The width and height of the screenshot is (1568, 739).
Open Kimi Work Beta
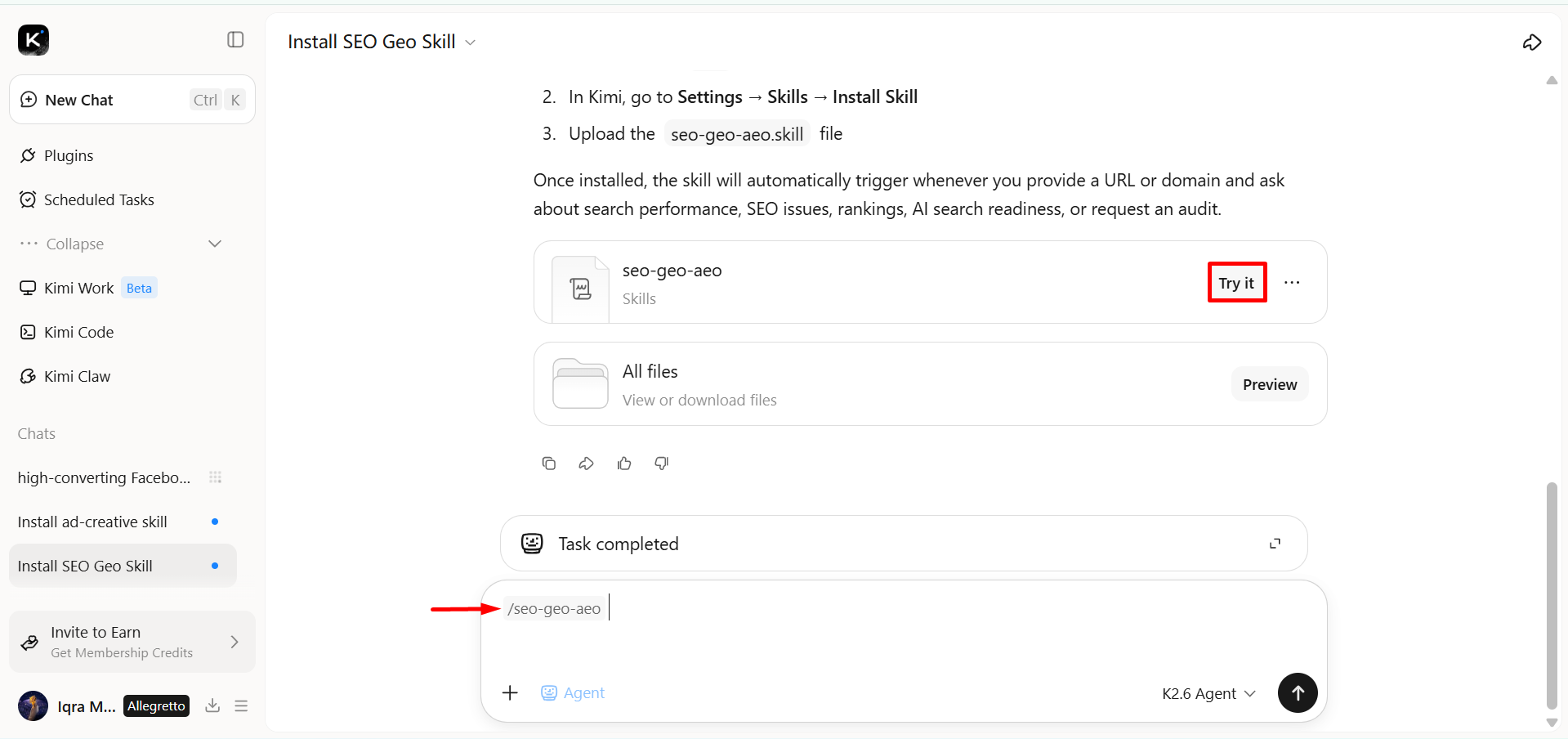coord(87,288)
